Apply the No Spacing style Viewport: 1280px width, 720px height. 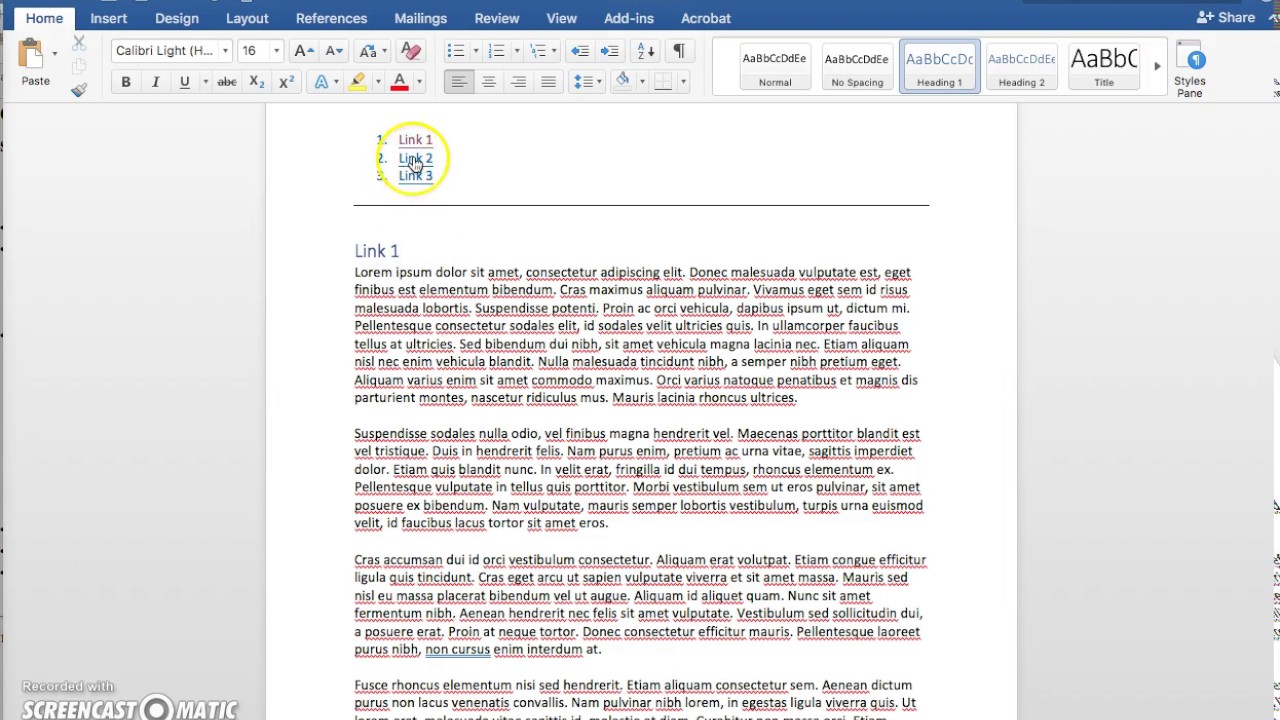(857, 67)
